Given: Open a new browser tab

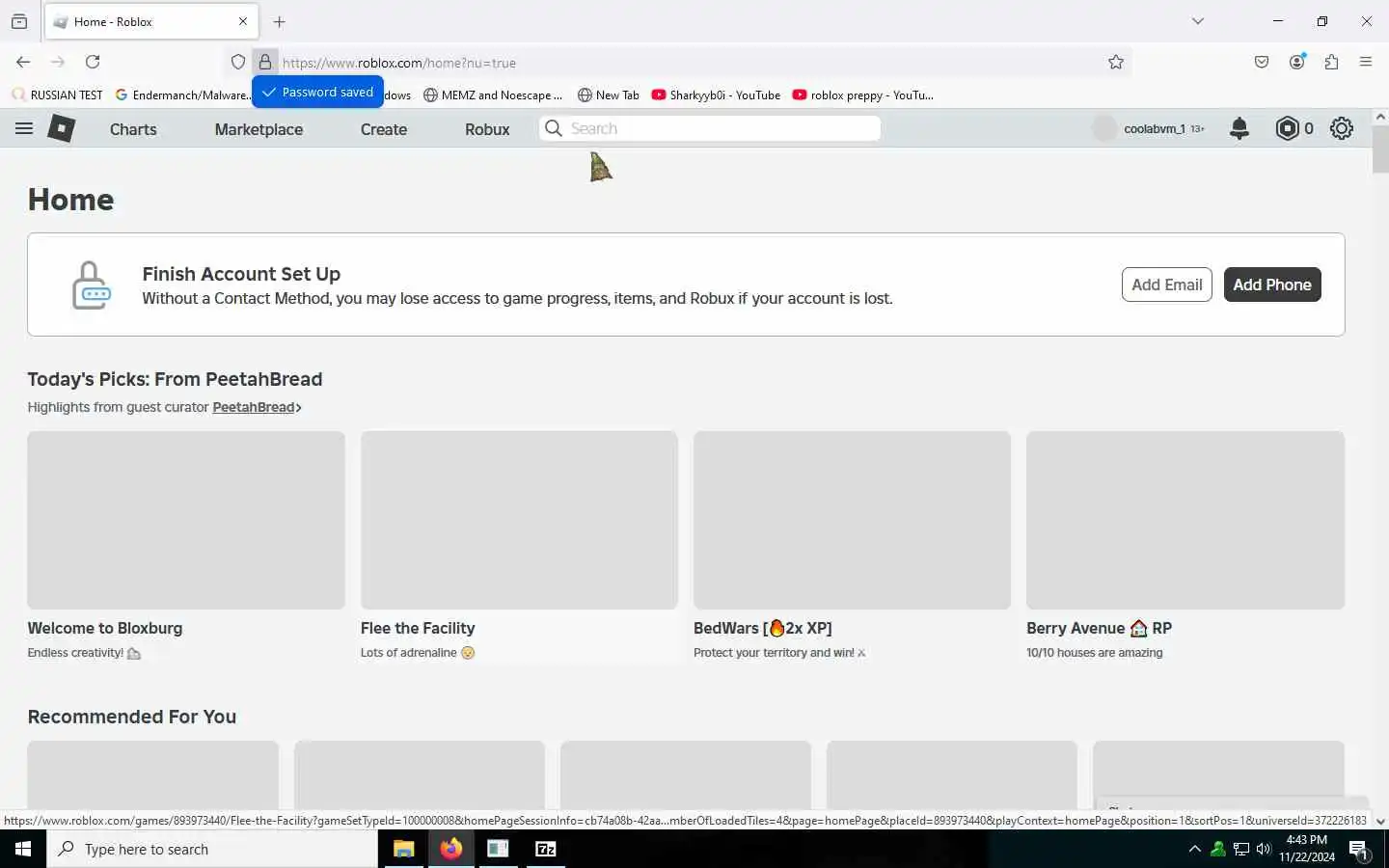Looking at the screenshot, I should tap(280, 21).
